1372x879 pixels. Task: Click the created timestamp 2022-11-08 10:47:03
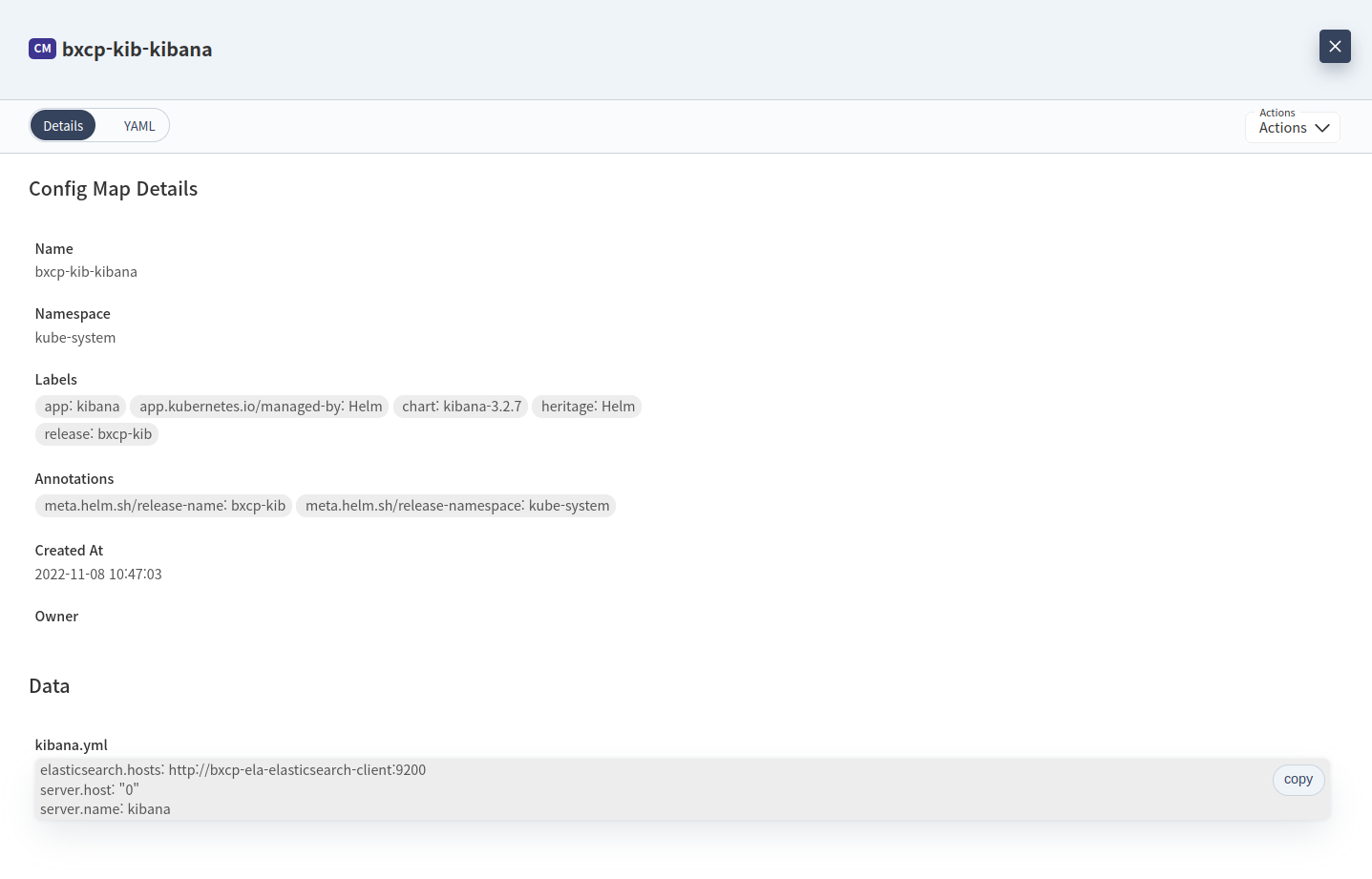point(98,575)
